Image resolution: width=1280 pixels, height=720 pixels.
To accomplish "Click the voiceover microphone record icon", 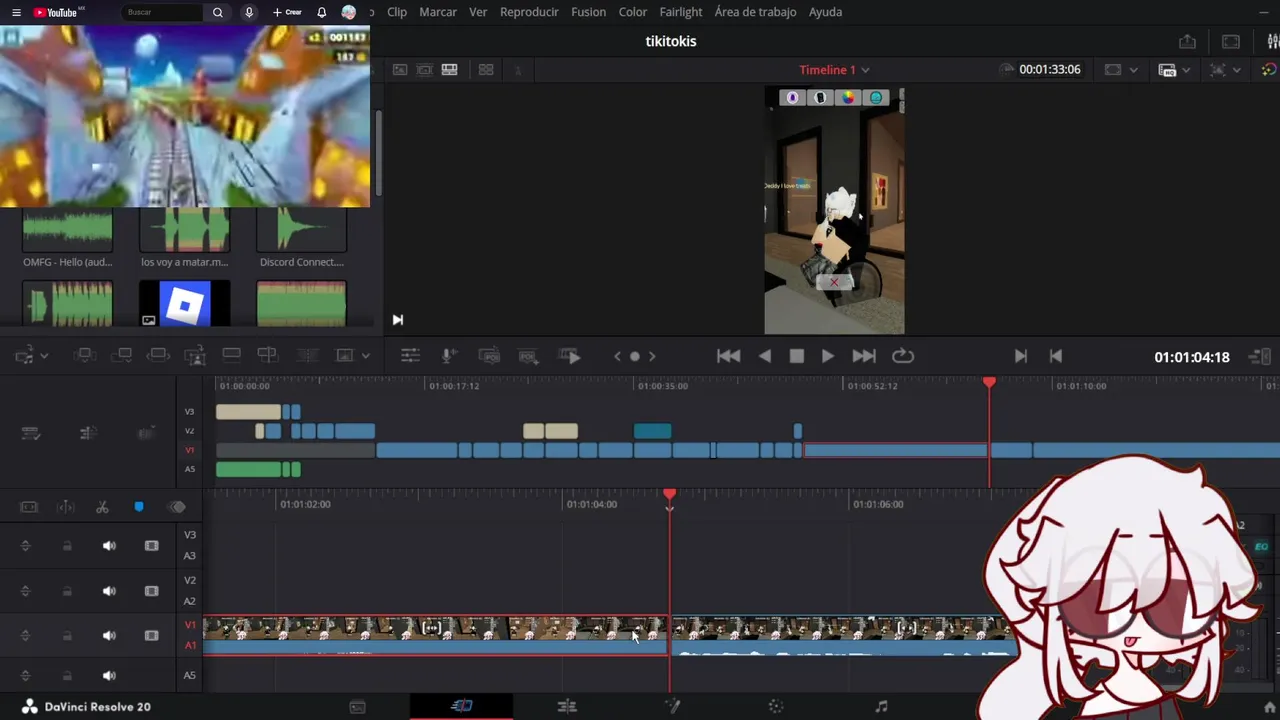I will 450,356.
